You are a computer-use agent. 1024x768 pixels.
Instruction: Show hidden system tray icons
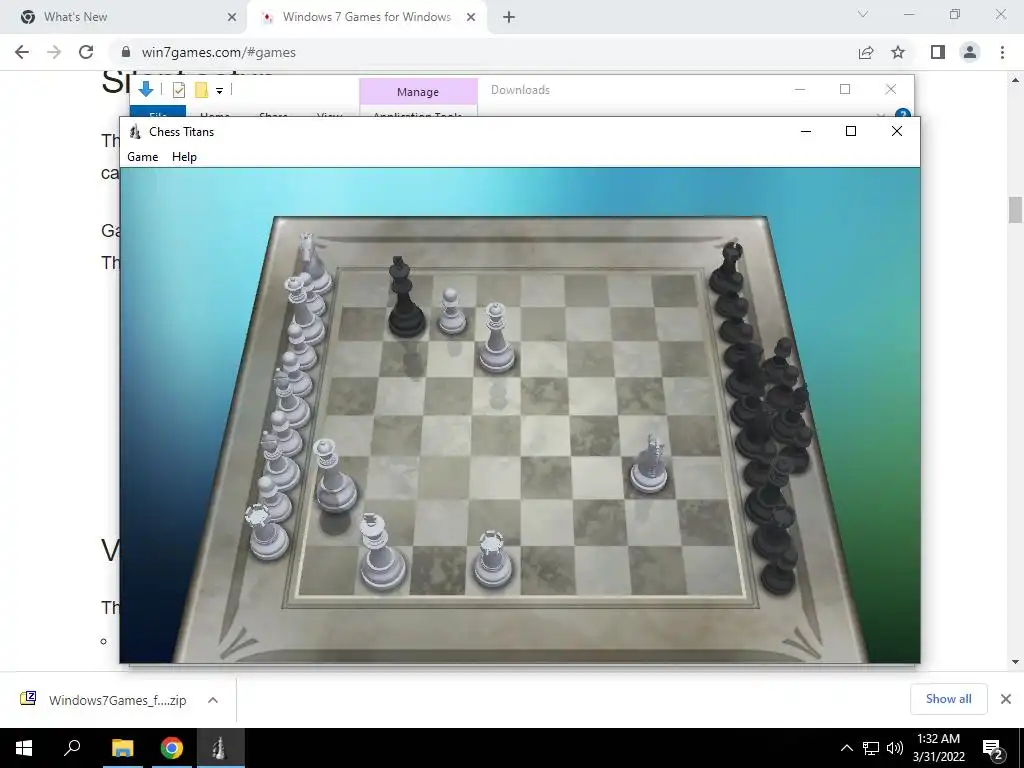click(846, 748)
